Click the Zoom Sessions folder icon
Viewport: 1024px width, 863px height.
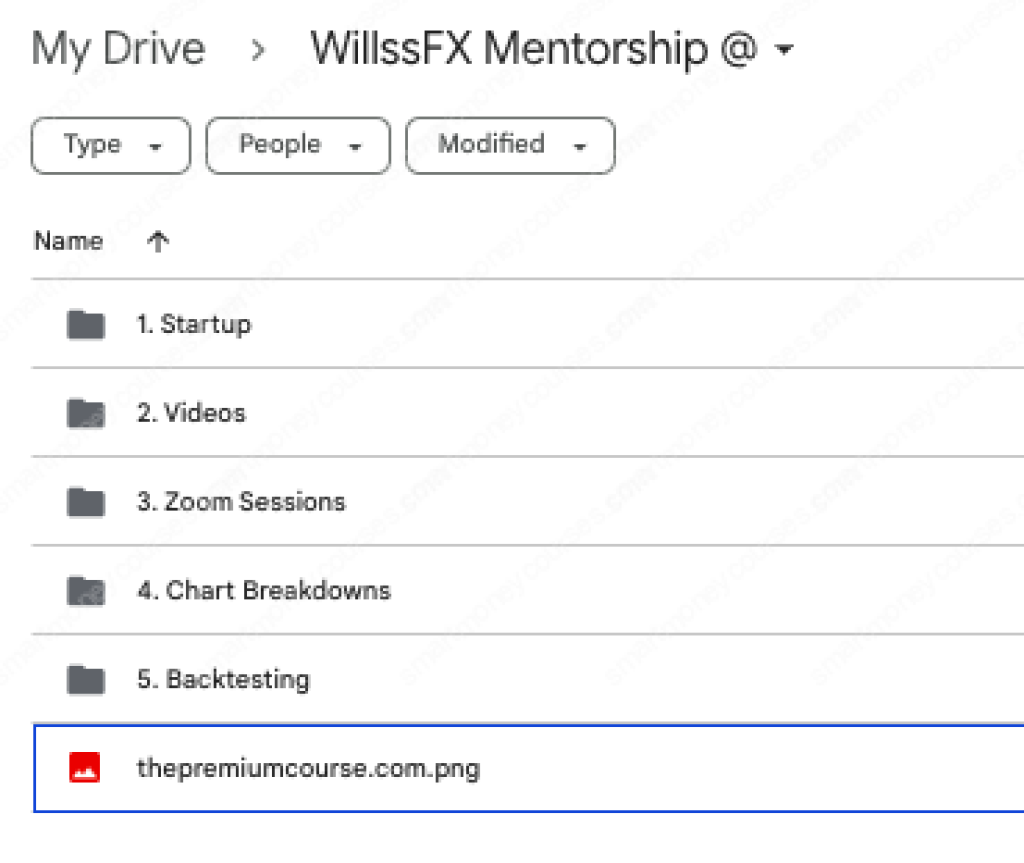tap(86, 502)
